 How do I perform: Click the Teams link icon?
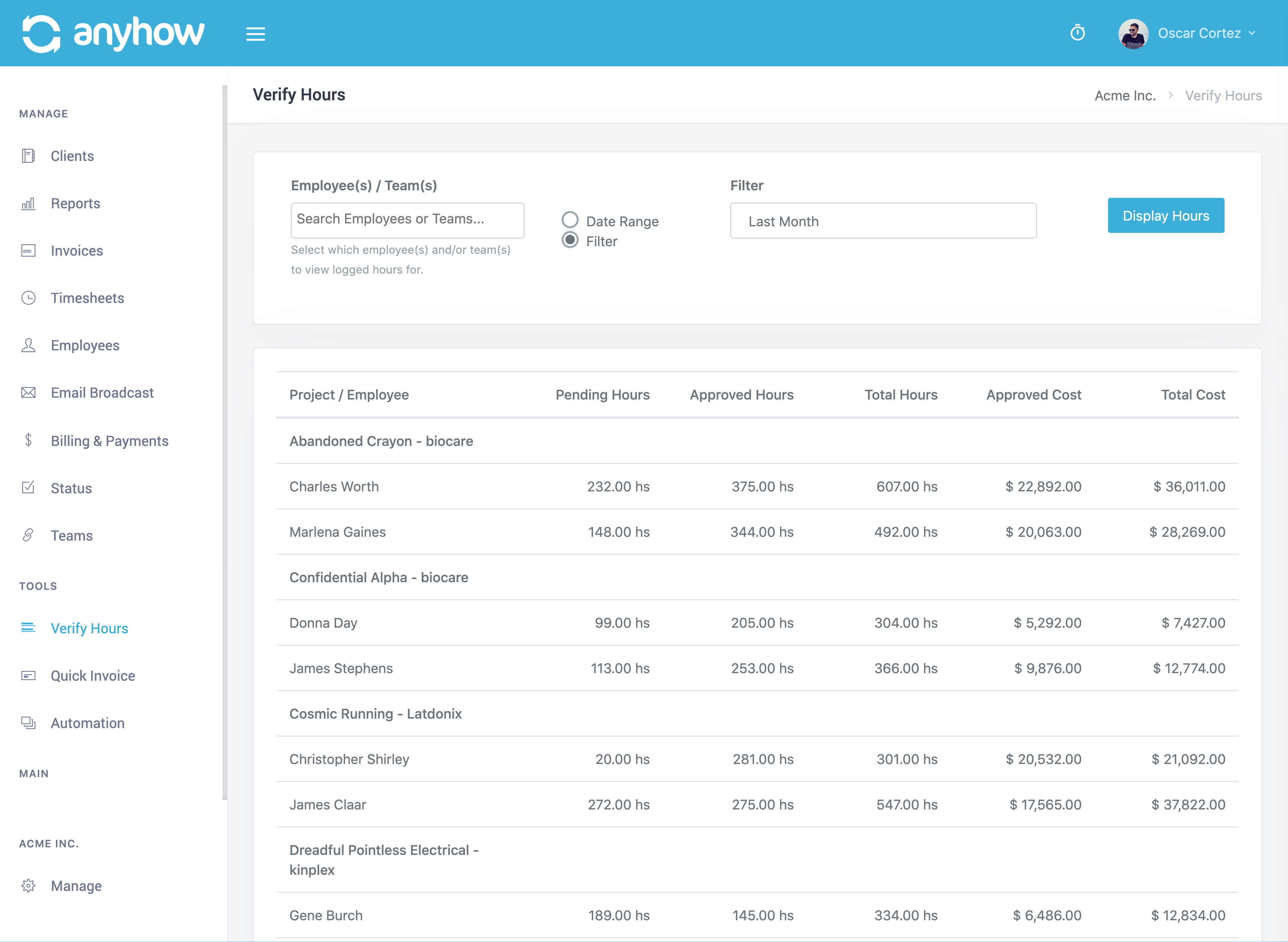(28, 536)
